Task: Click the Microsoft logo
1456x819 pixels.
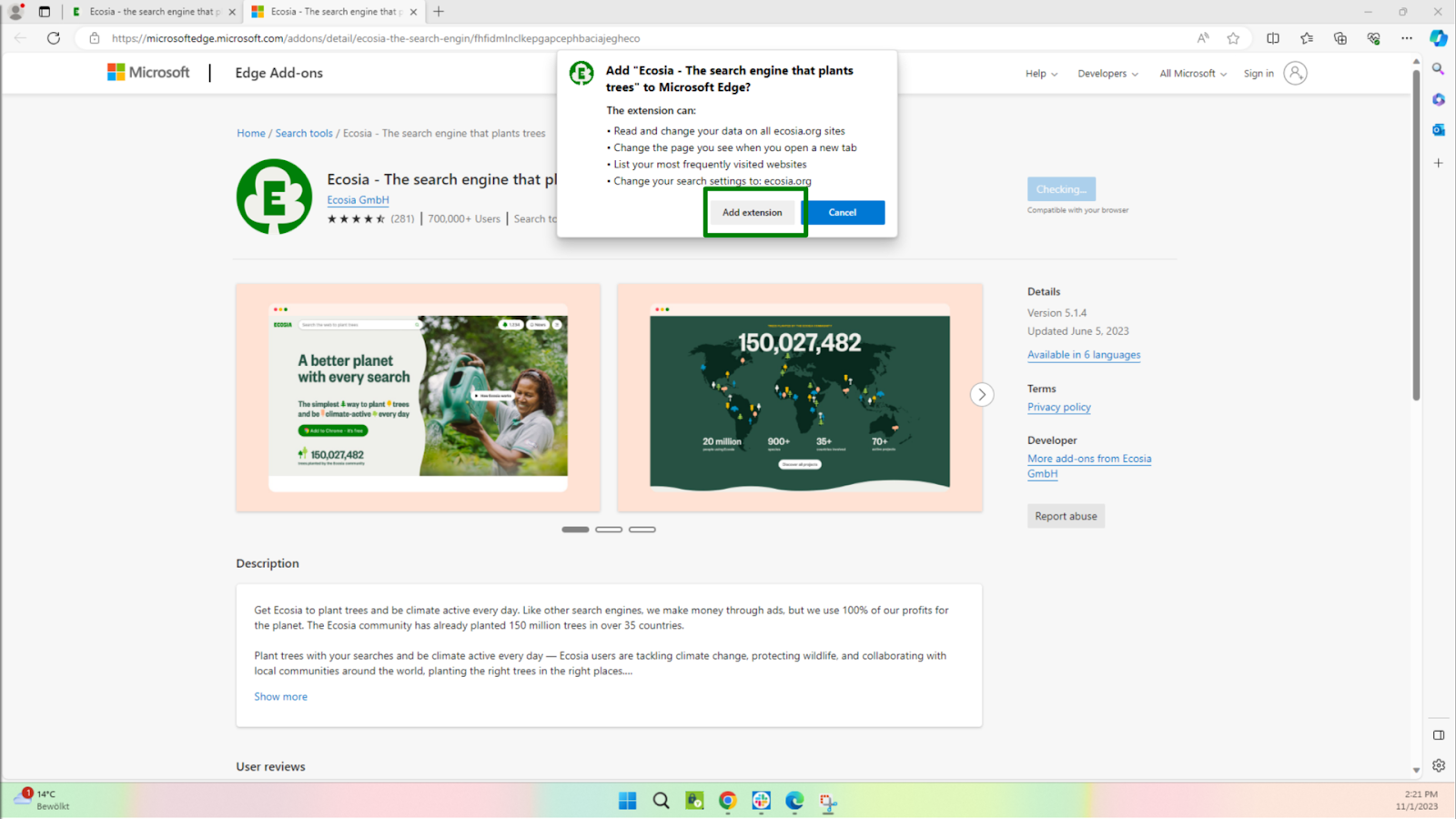Action: 148,73
